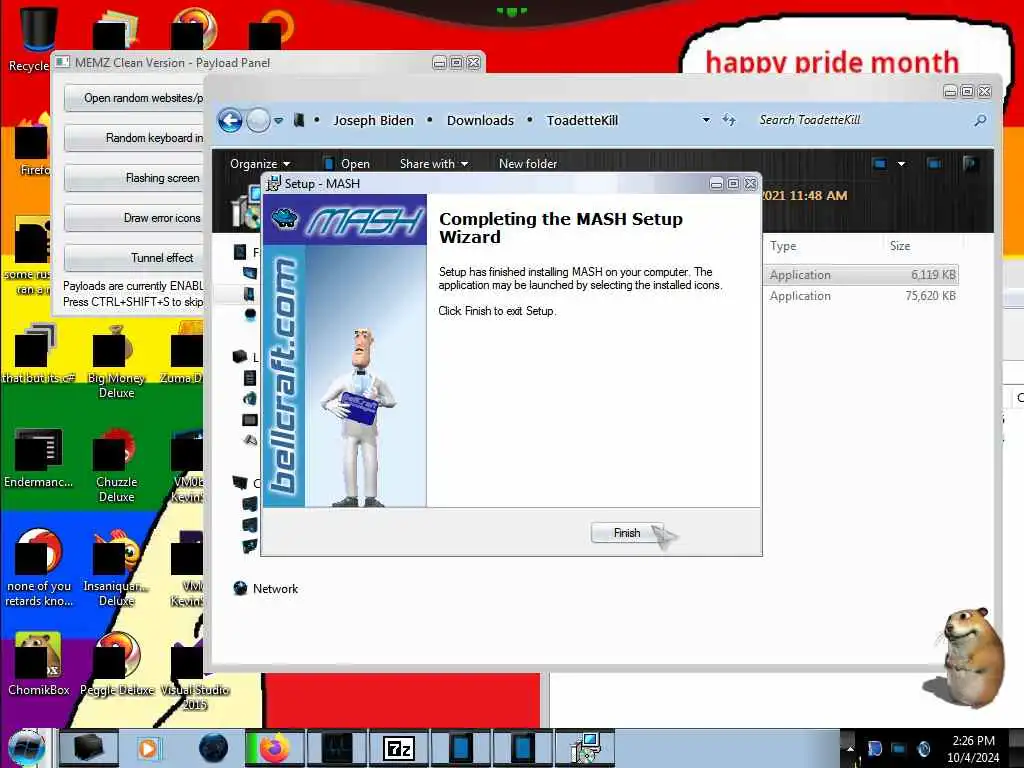Toggle the 'Tunnel effect' payload
Screen dimensions: 1024x768
tap(135, 258)
